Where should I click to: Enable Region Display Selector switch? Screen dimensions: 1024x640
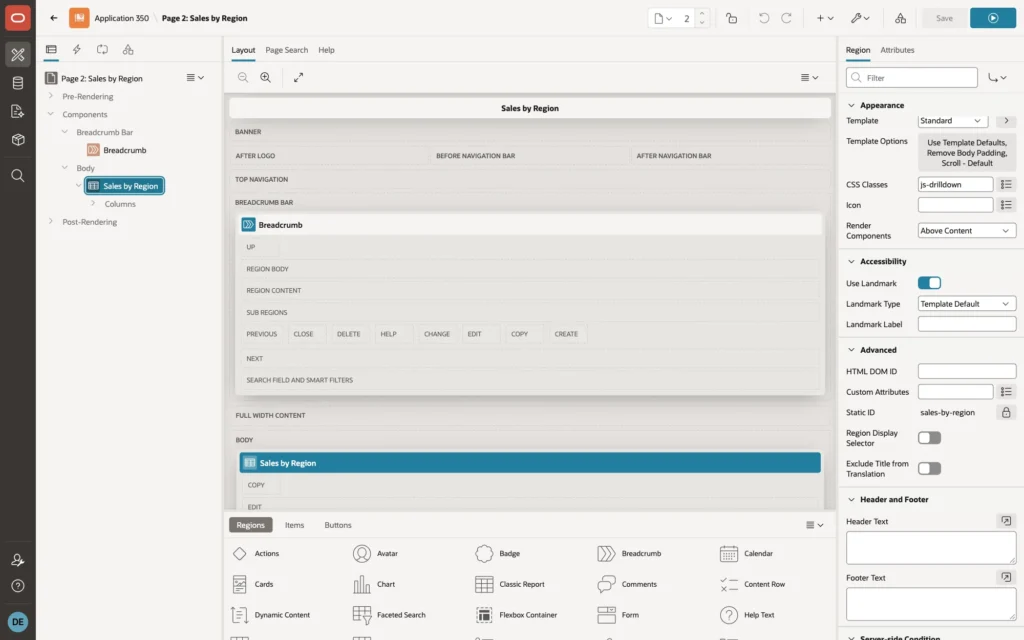(x=929, y=438)
